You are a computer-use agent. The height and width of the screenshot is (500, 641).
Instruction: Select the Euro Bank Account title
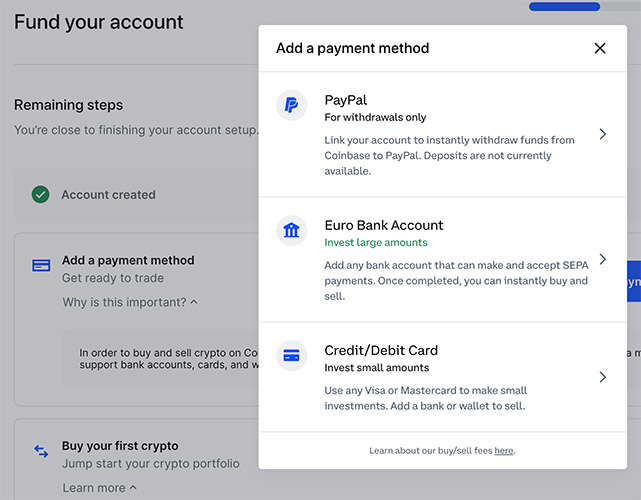pos(384,225)
